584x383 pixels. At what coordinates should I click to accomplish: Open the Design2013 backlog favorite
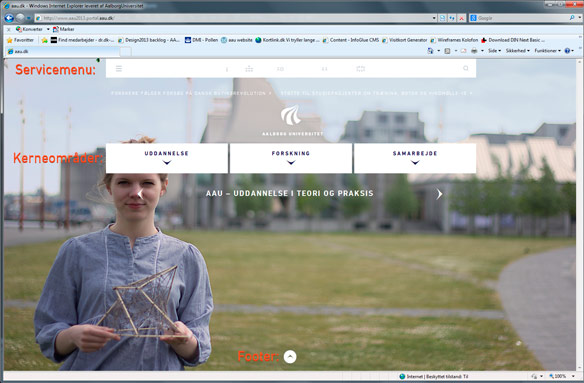tap(149, 40)
